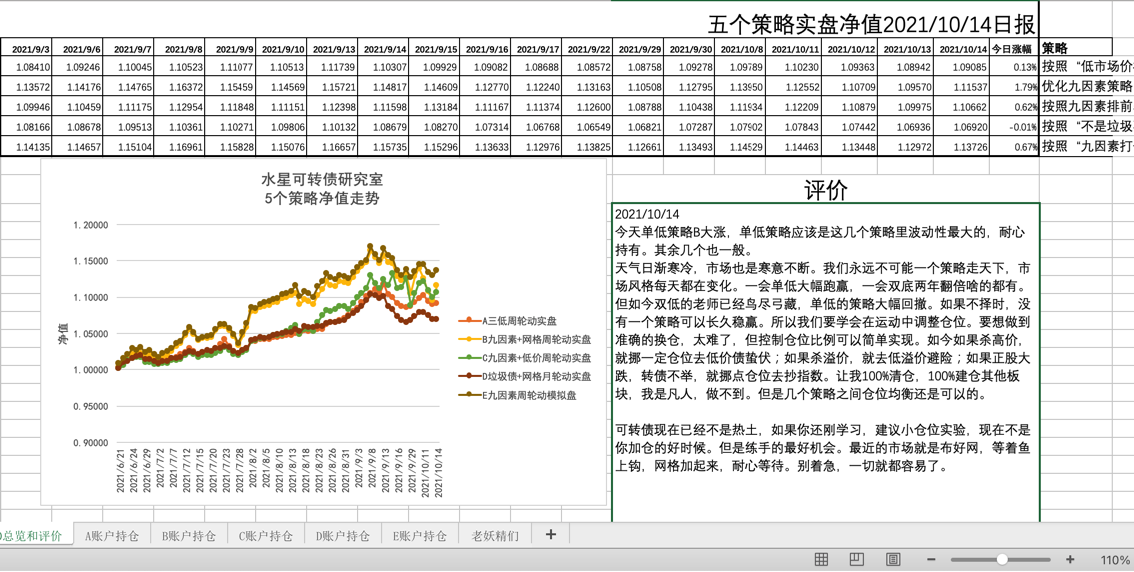The width and height of the screenshot is (1134, 572).
Task: Click legend entry E九因素周轮动模拟盘
Action: coord(529,395)
